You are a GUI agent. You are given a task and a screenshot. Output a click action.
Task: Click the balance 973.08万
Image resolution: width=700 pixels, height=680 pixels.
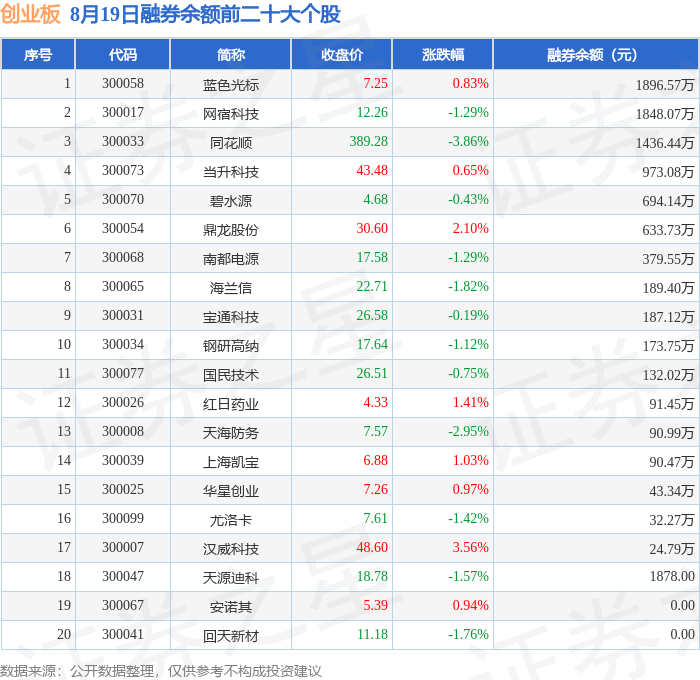[668, 171]
